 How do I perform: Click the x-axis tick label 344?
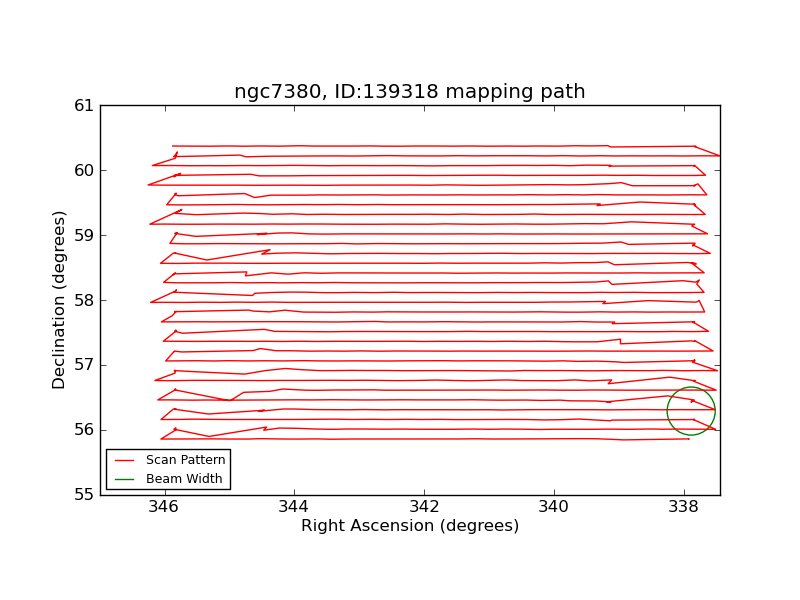(295, 507)
